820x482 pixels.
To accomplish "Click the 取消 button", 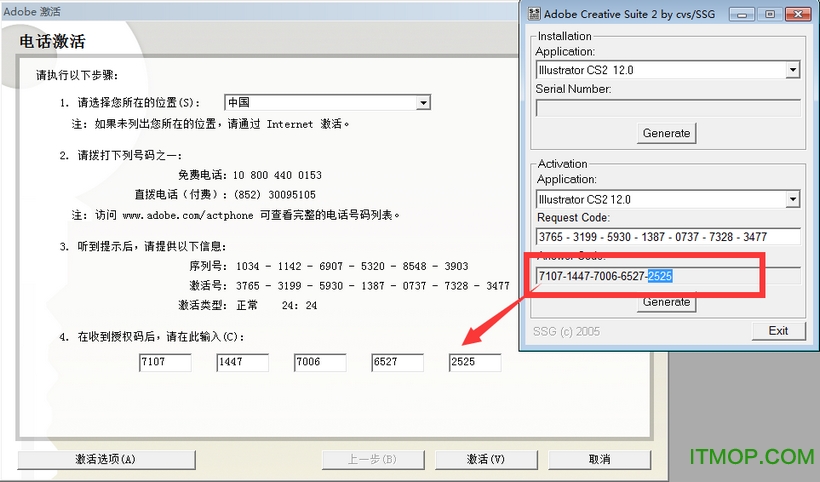I will [x=599, y=460].
